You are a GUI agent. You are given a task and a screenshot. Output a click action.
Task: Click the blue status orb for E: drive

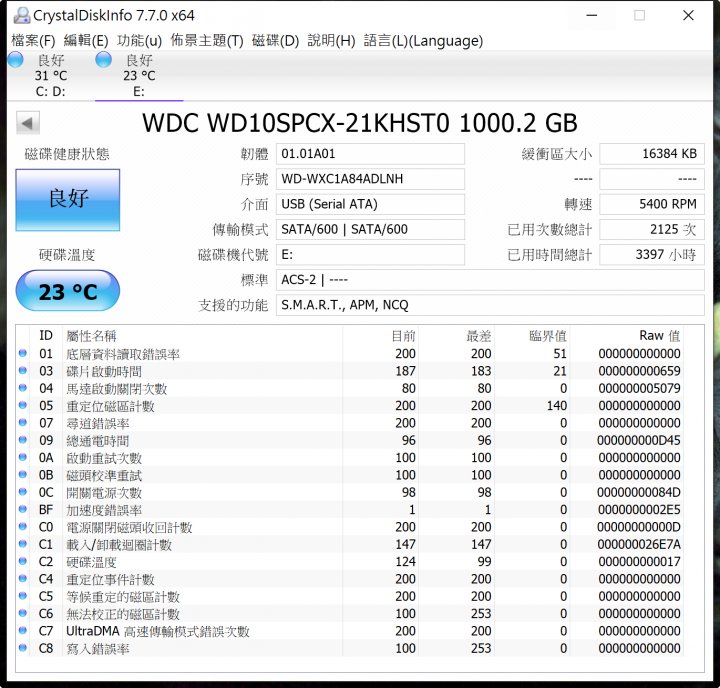103,60
